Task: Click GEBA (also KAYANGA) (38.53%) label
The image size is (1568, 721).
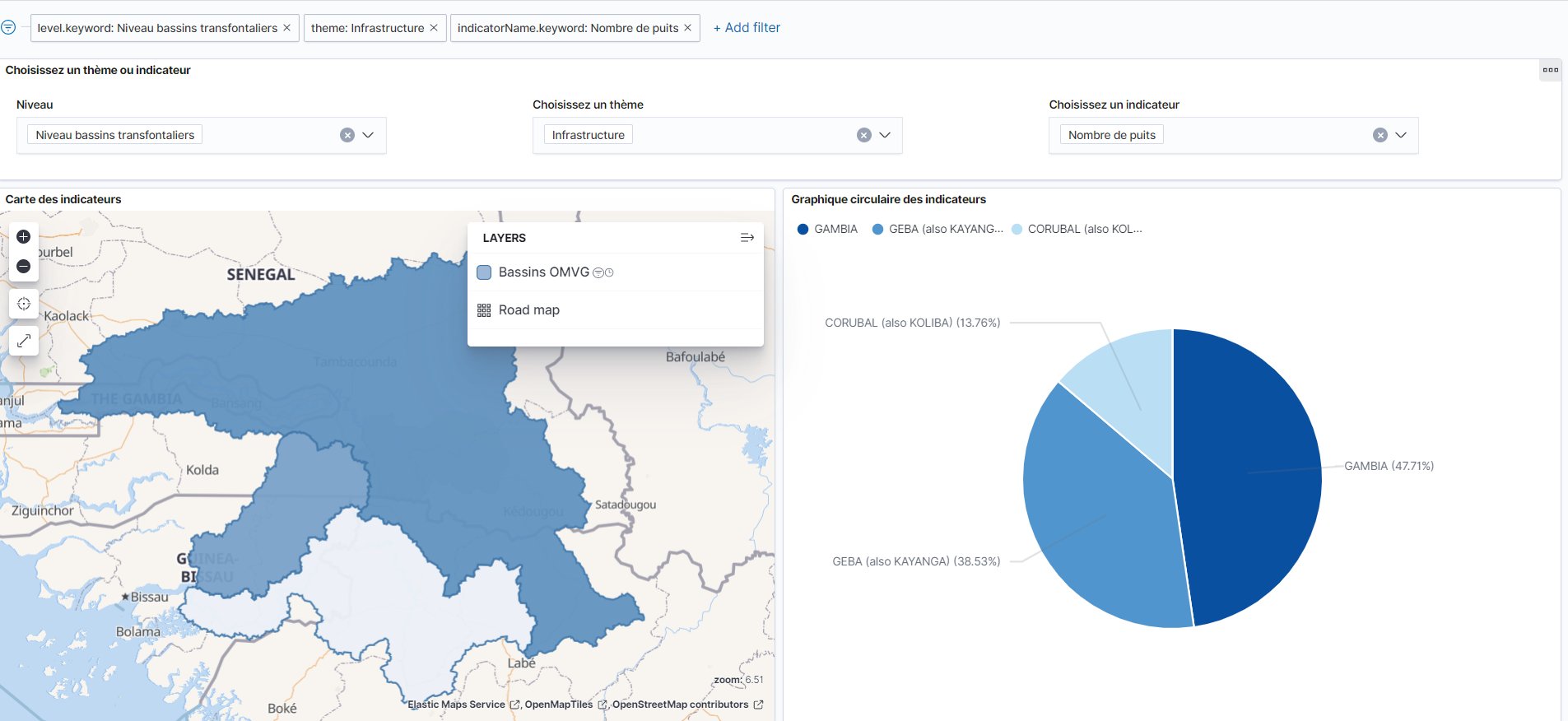Action: [x=916, y=561]
